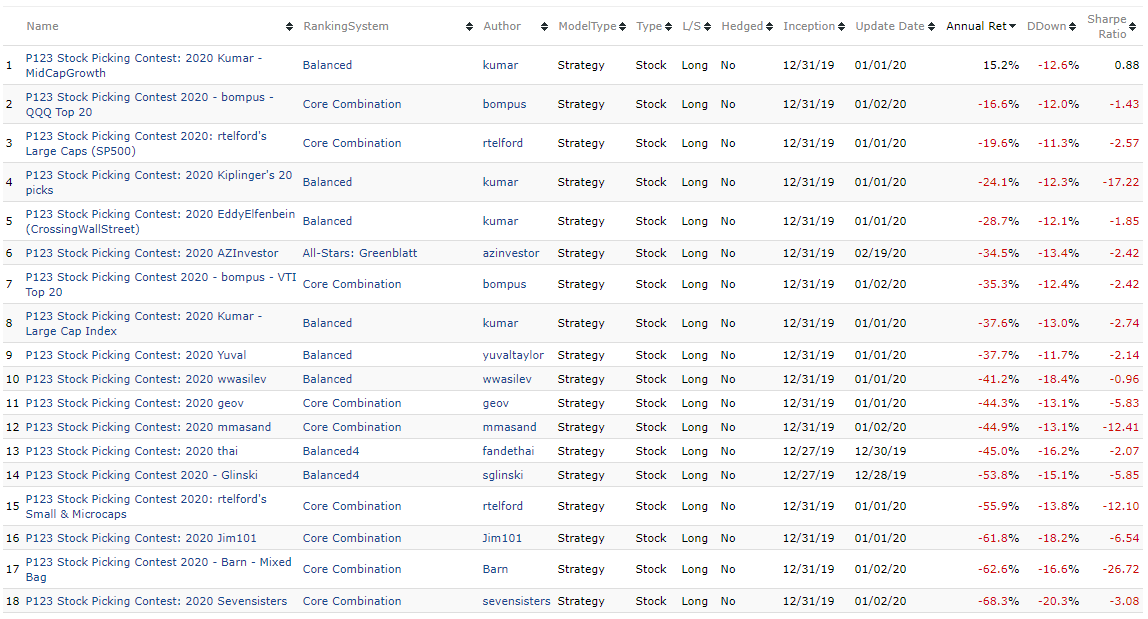View author geov profile
This screenshot has height=619, width=1148.
(x=496, y=403)
